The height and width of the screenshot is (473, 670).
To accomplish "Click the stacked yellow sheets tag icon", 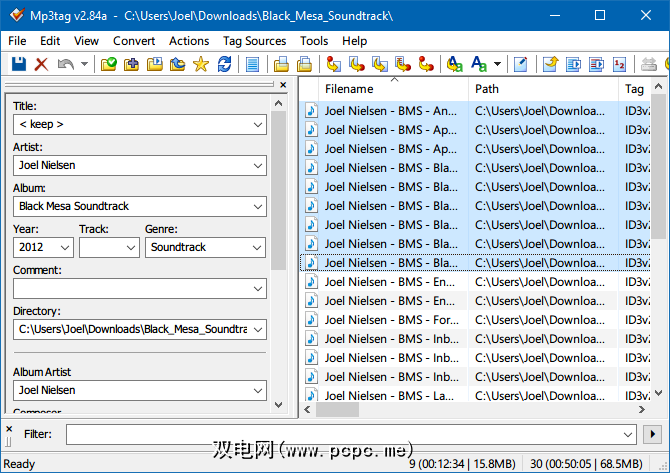I will pos(304,65).
